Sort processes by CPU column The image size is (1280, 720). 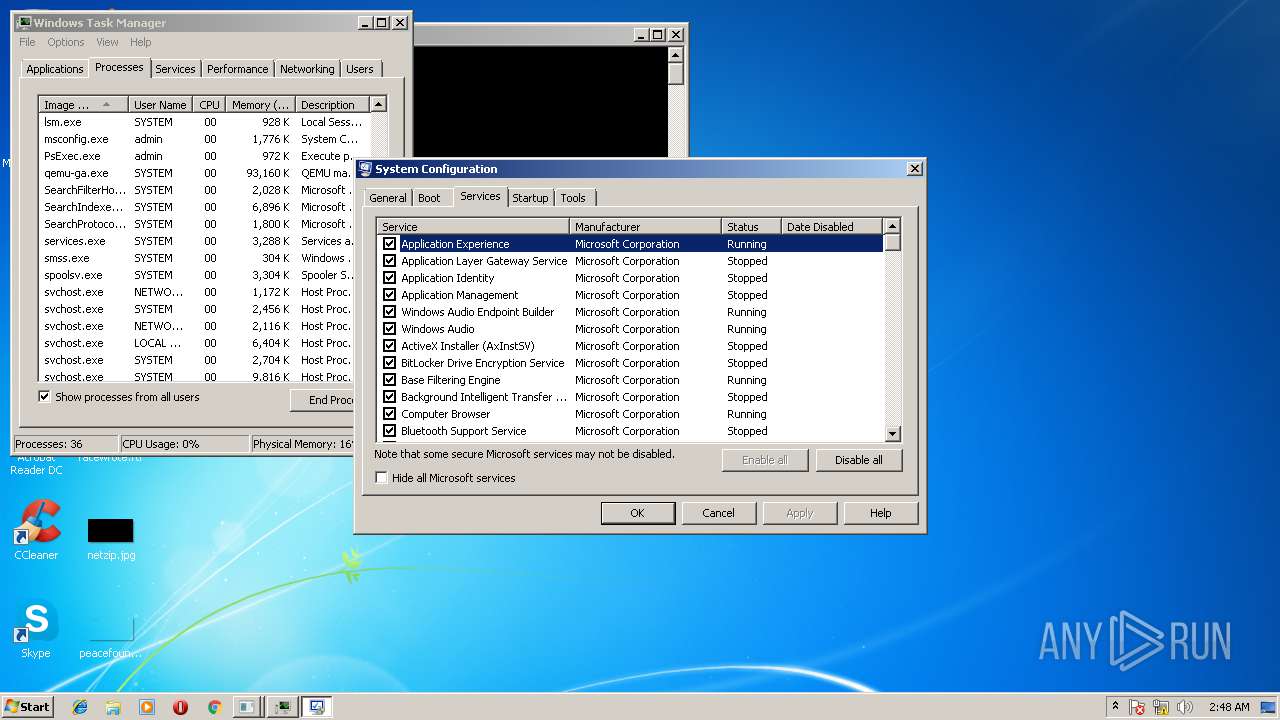click(209, 105)
